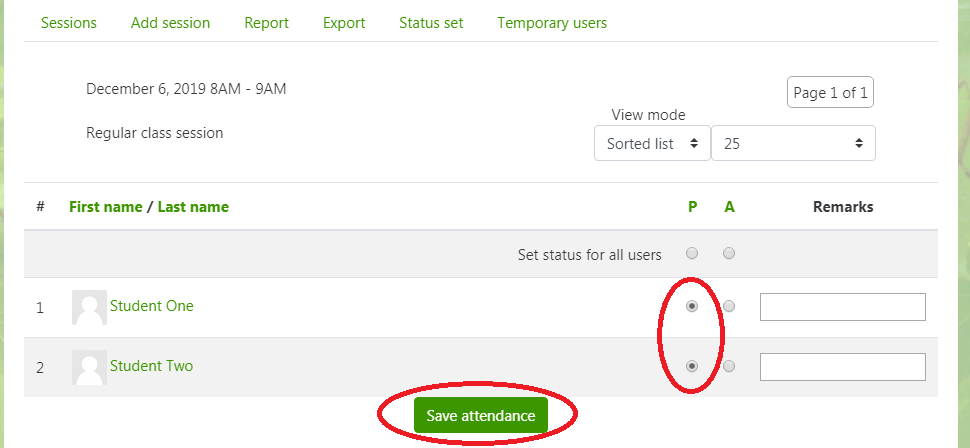
Task: Open the Sorted list view mode dropdown
Action: tap(652, 144)
